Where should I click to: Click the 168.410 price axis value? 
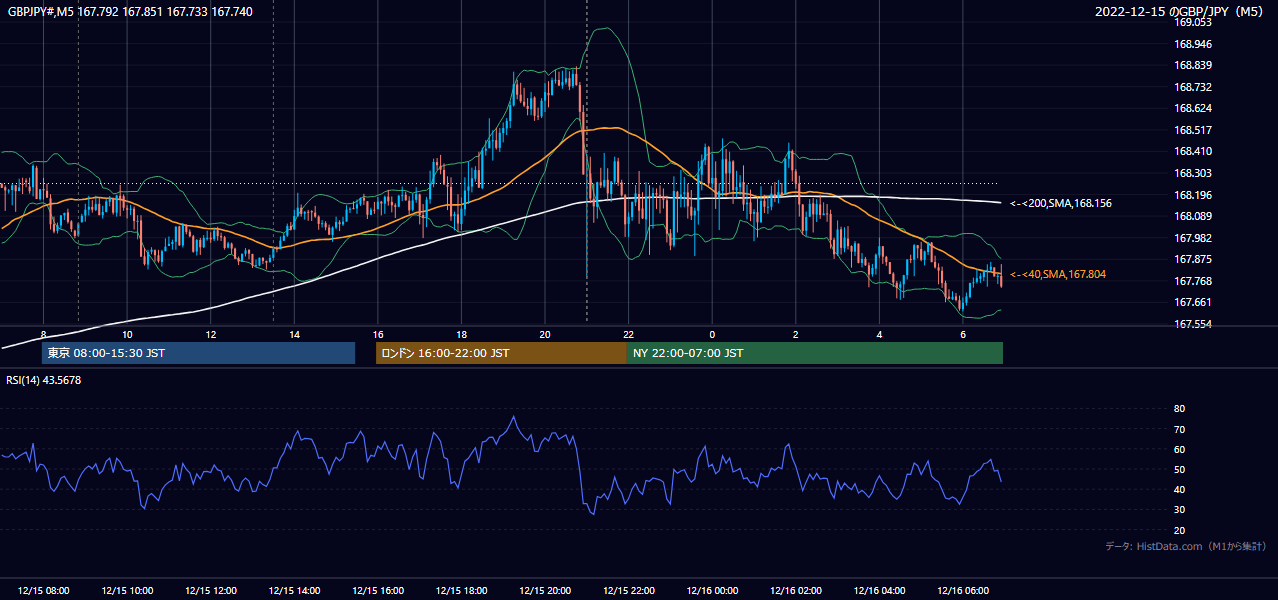click(1193, 151)
